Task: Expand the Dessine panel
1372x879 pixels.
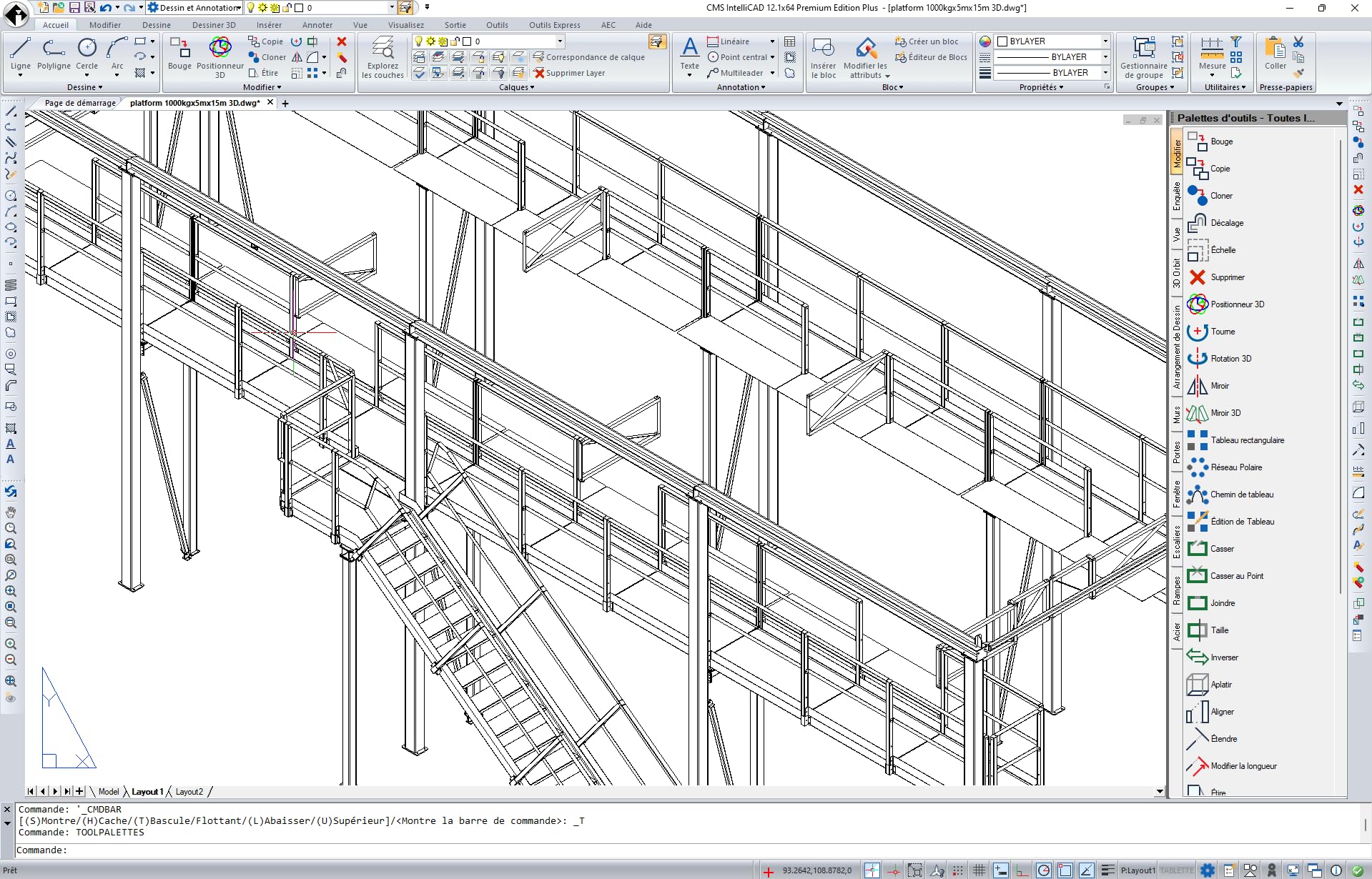Action: (x=85, y=87)
